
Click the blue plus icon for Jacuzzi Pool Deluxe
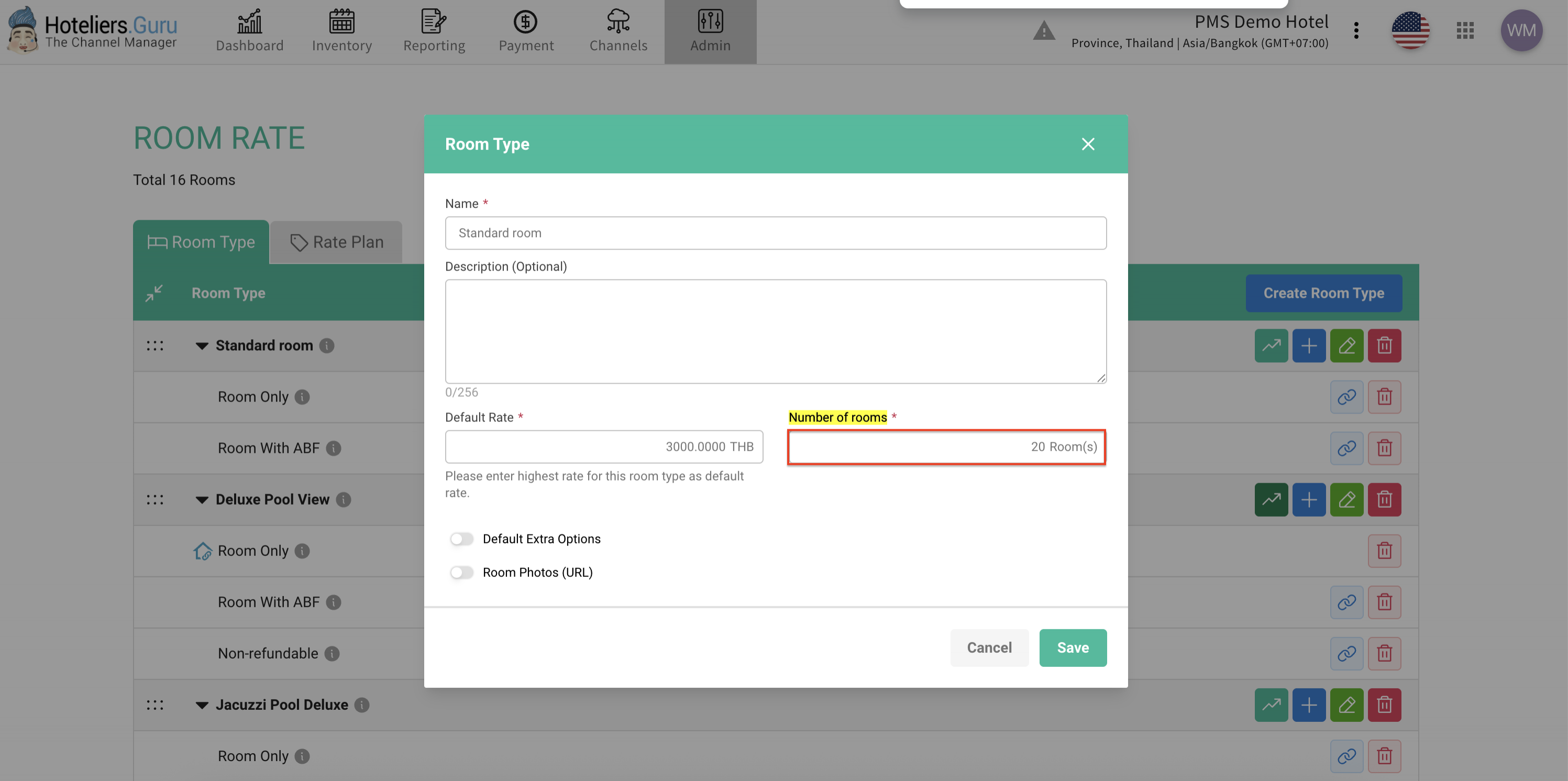(1309, 705)
